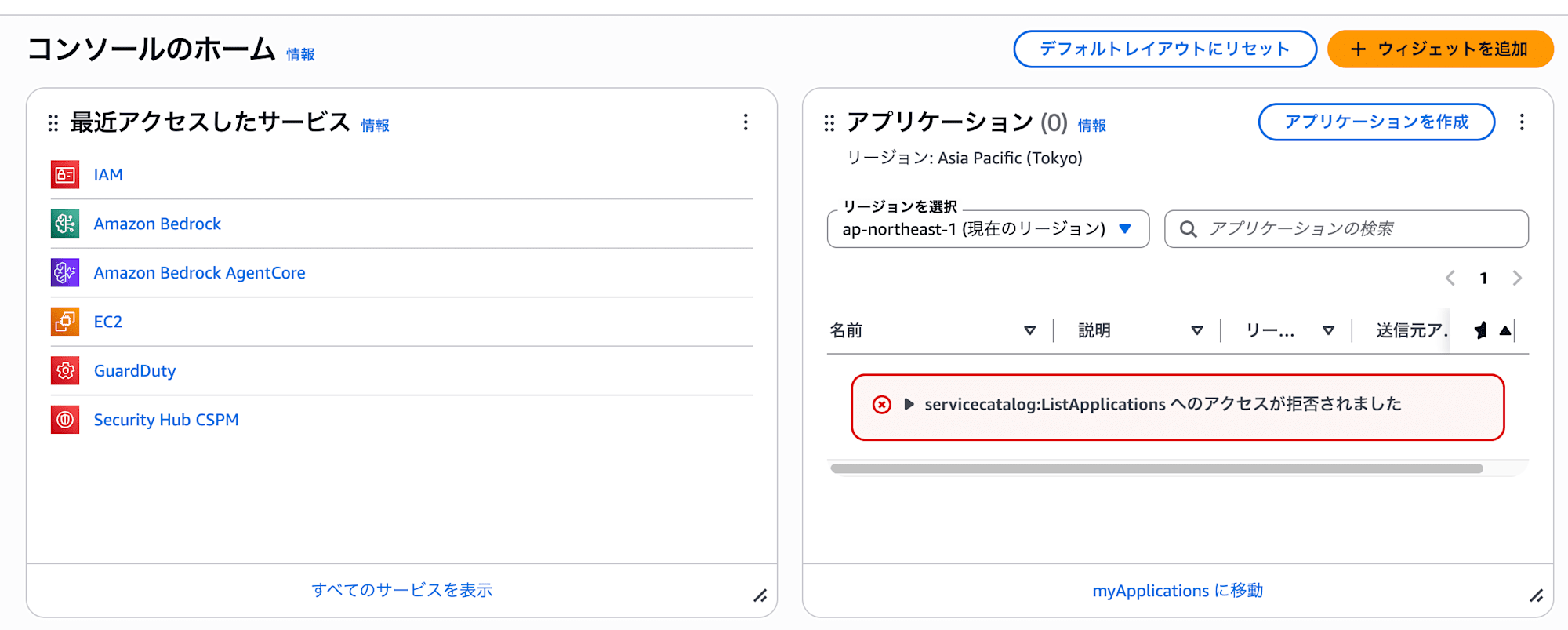Open 情報 link beside コンソールのホーム
1568x630 pixels.
click(x=300, y=54)
